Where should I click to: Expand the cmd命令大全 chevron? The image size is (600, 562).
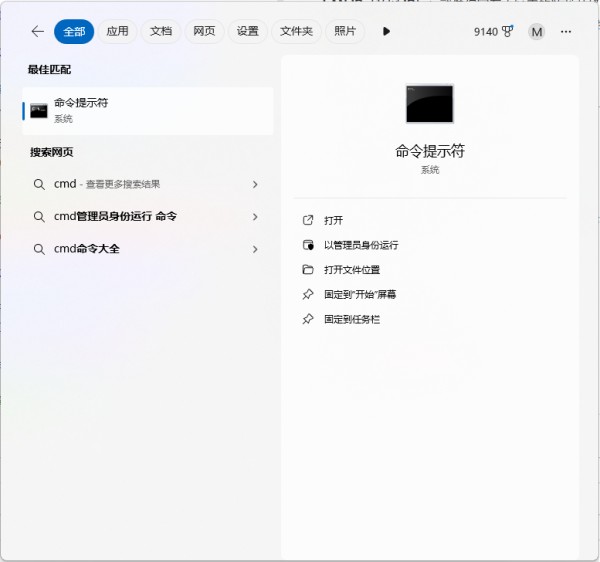coord(255,249)
